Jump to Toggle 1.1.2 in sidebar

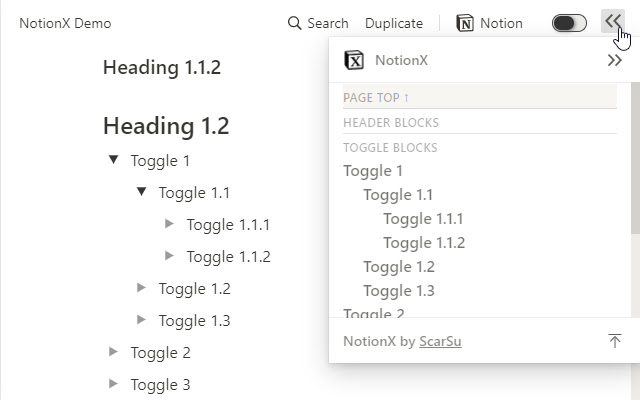[x=423, y=242]
